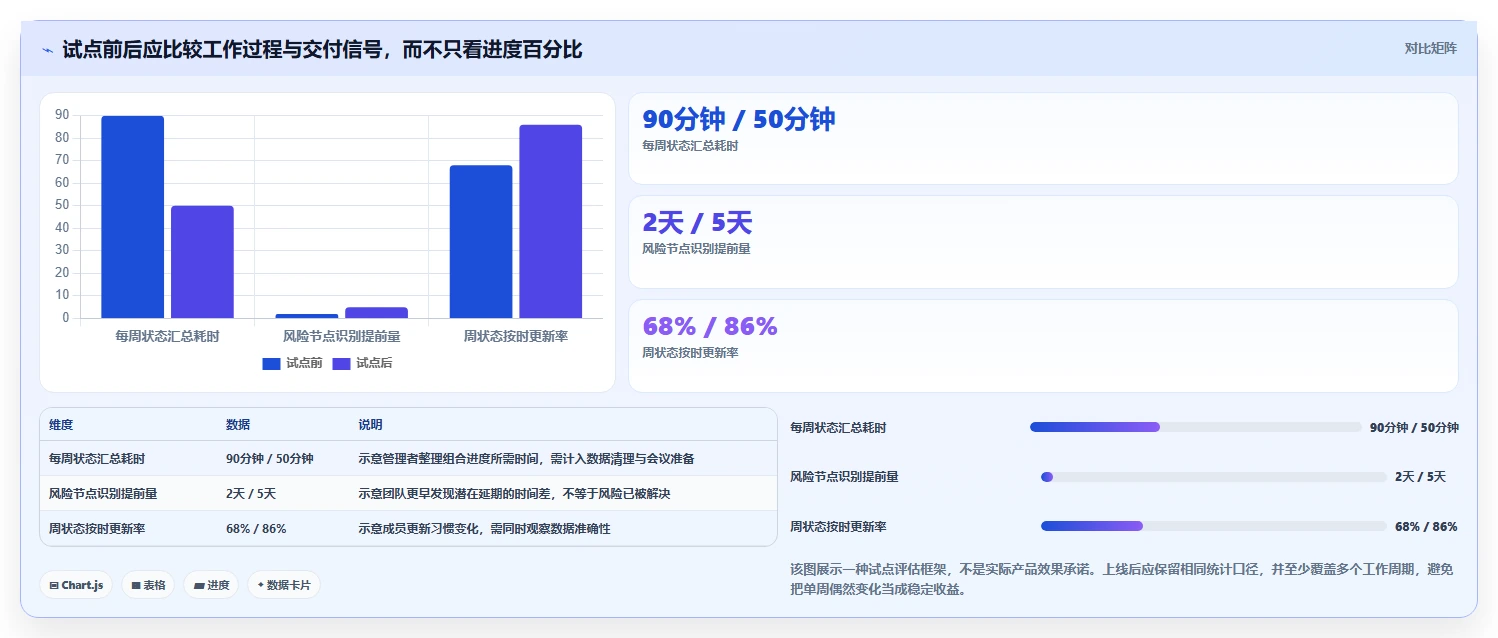Click the 周状态按时更新率 table row label
Image resolution: width=1498 pixels, height=638 pixels.
point(97,528)
